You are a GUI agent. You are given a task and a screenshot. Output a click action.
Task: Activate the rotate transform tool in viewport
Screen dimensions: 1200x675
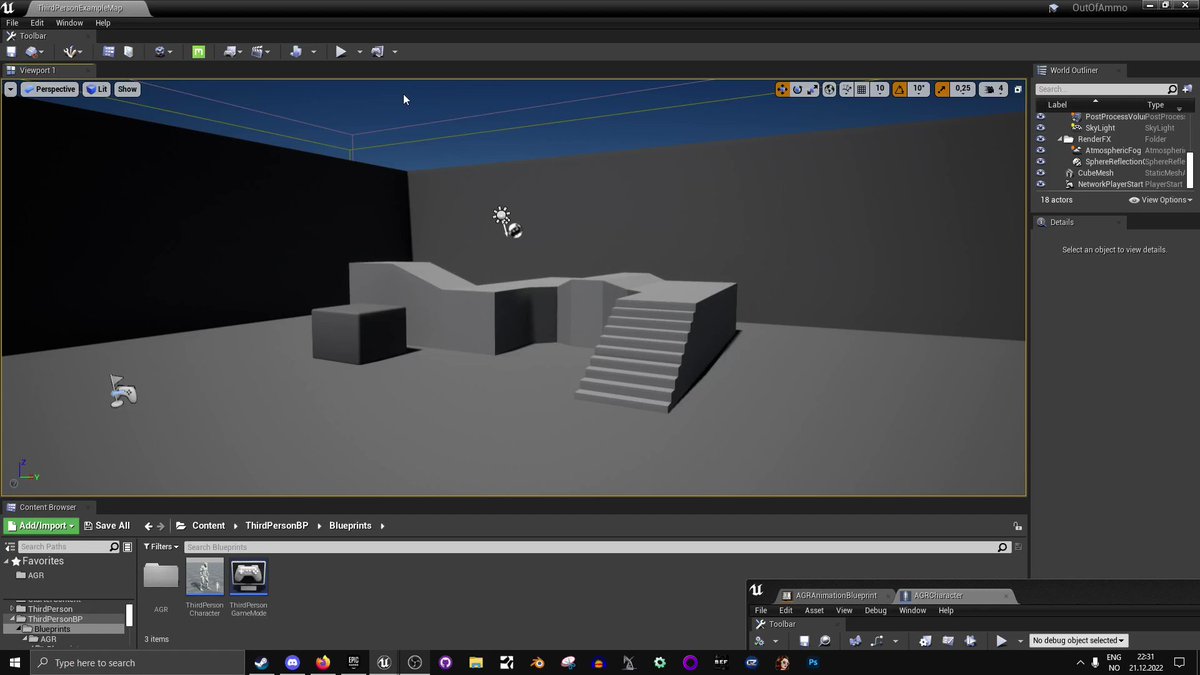[x=798, y=89]
